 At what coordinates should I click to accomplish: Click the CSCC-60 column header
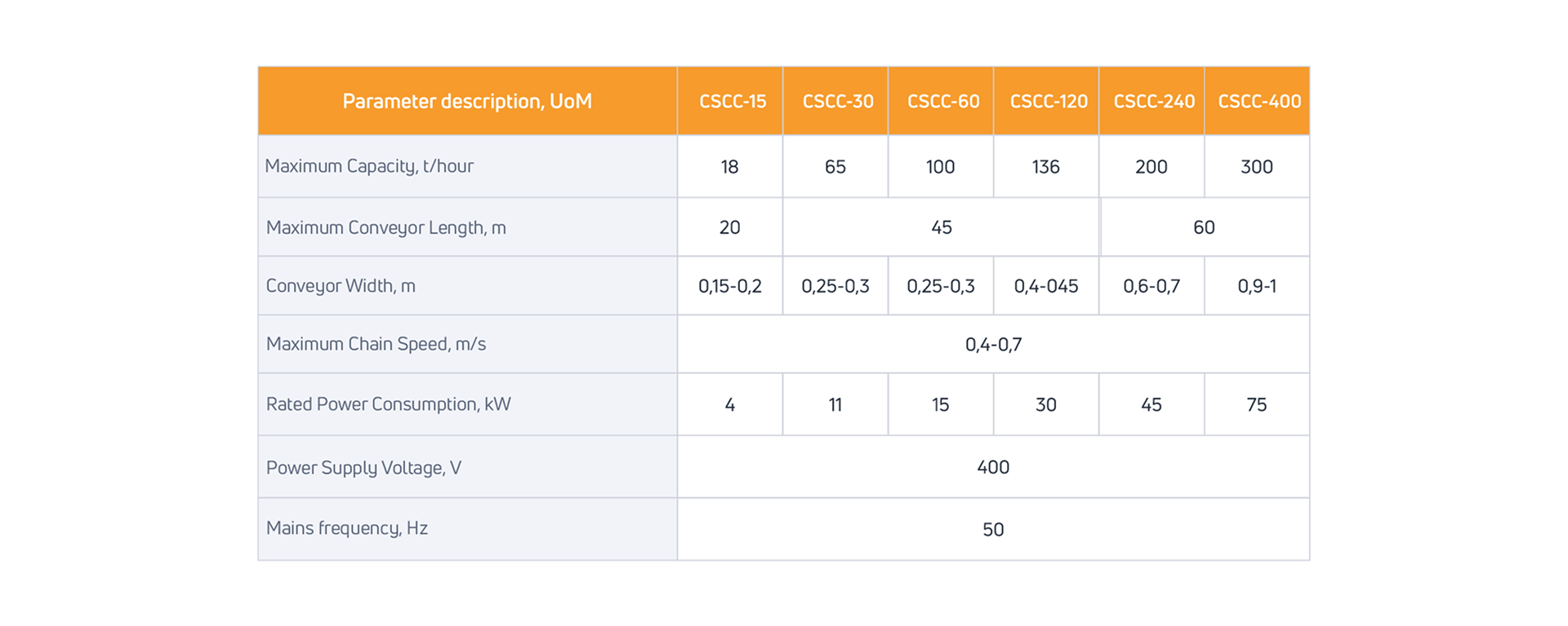[x=942, y=101]
